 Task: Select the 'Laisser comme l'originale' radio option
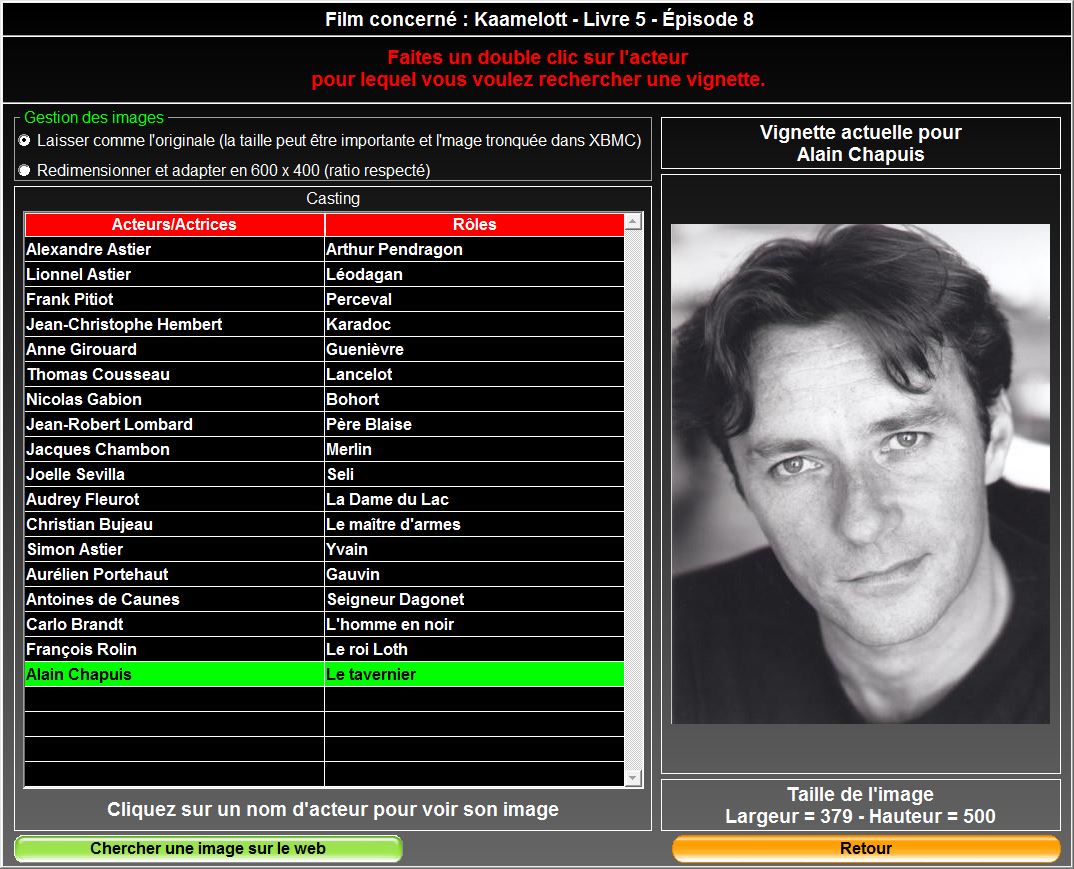click(x=25, y=140)
